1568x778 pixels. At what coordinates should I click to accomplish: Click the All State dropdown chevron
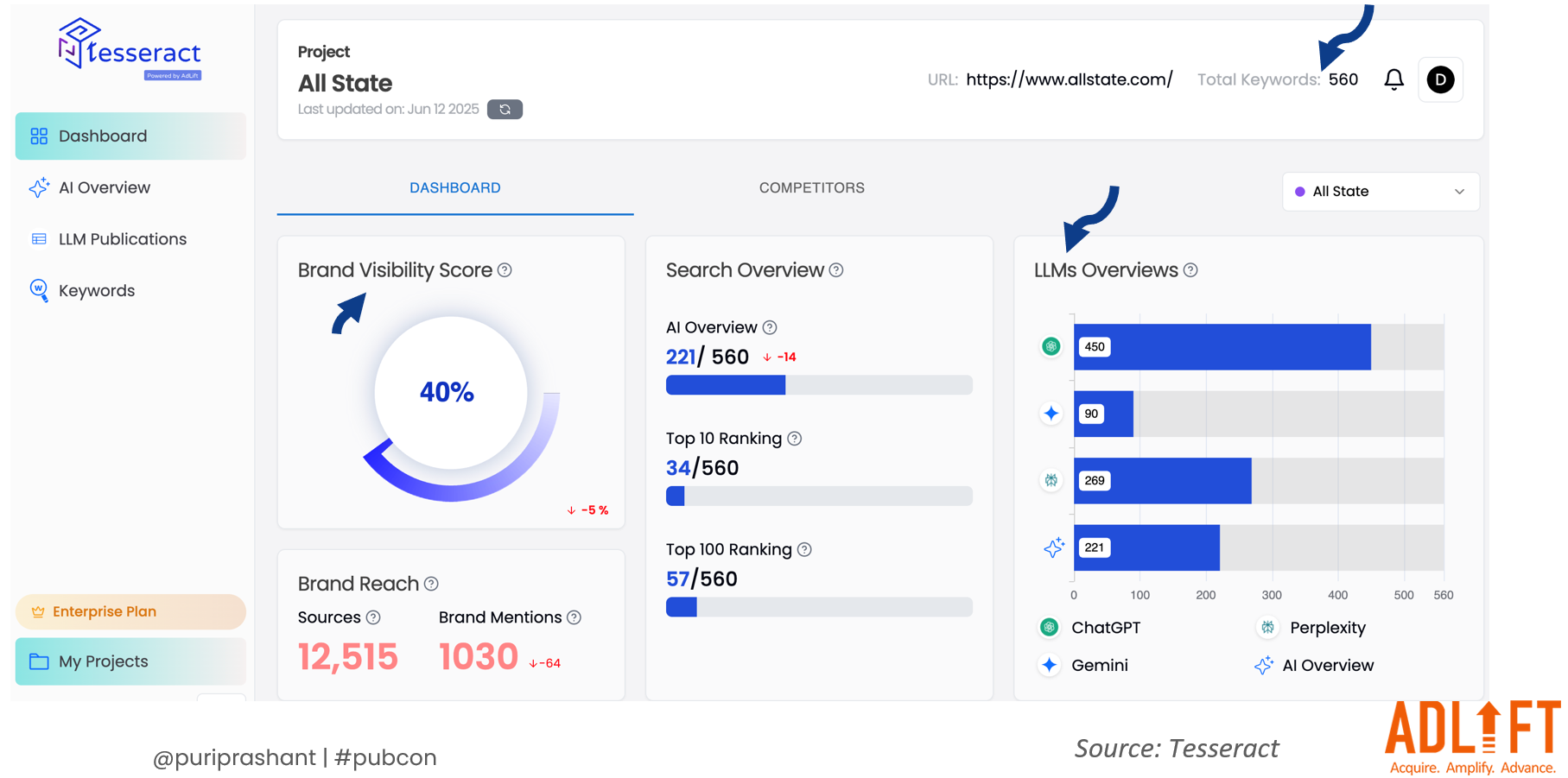pyautogui.click(x=1459, y=192)
